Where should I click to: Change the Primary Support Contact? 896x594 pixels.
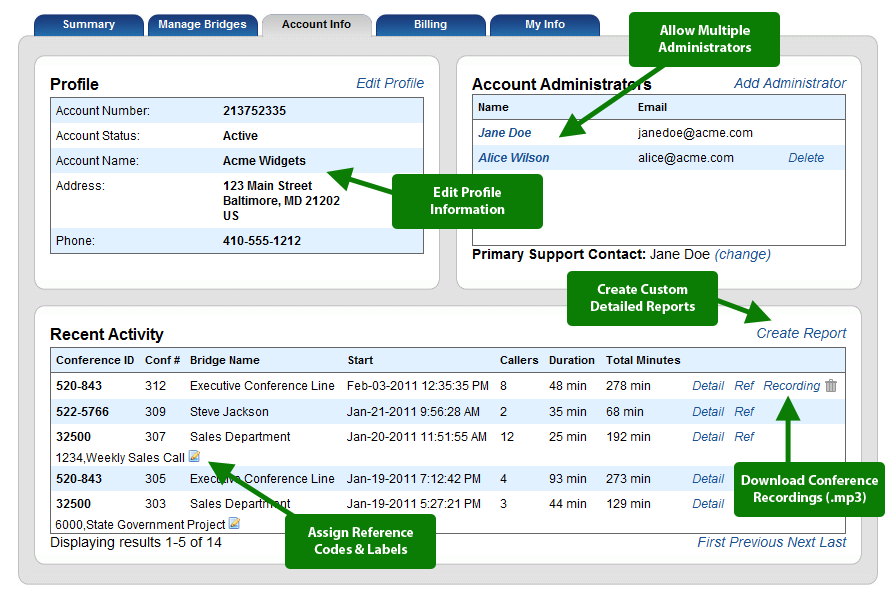point(742,254)
